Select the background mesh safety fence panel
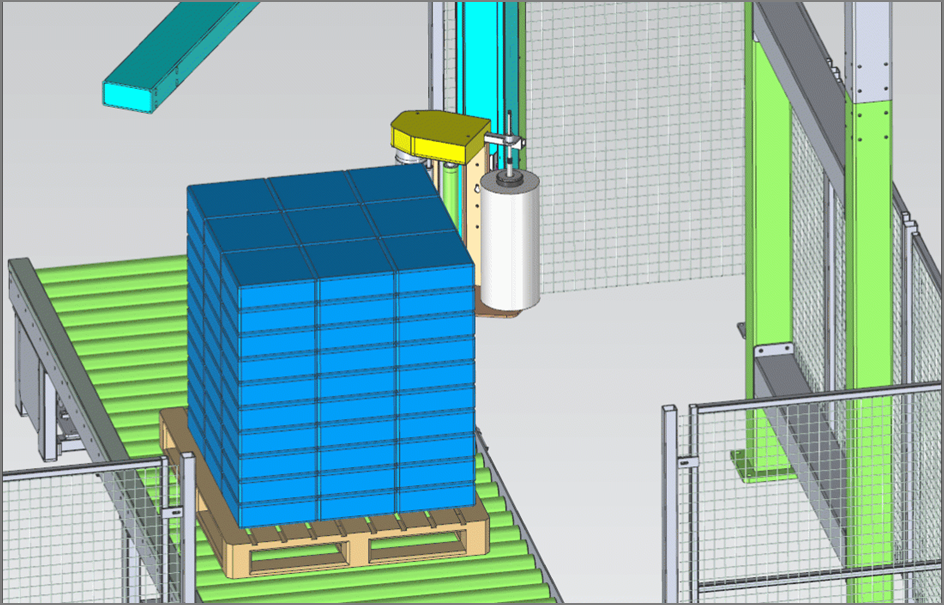The image size is (944, 605). (630, 150)
